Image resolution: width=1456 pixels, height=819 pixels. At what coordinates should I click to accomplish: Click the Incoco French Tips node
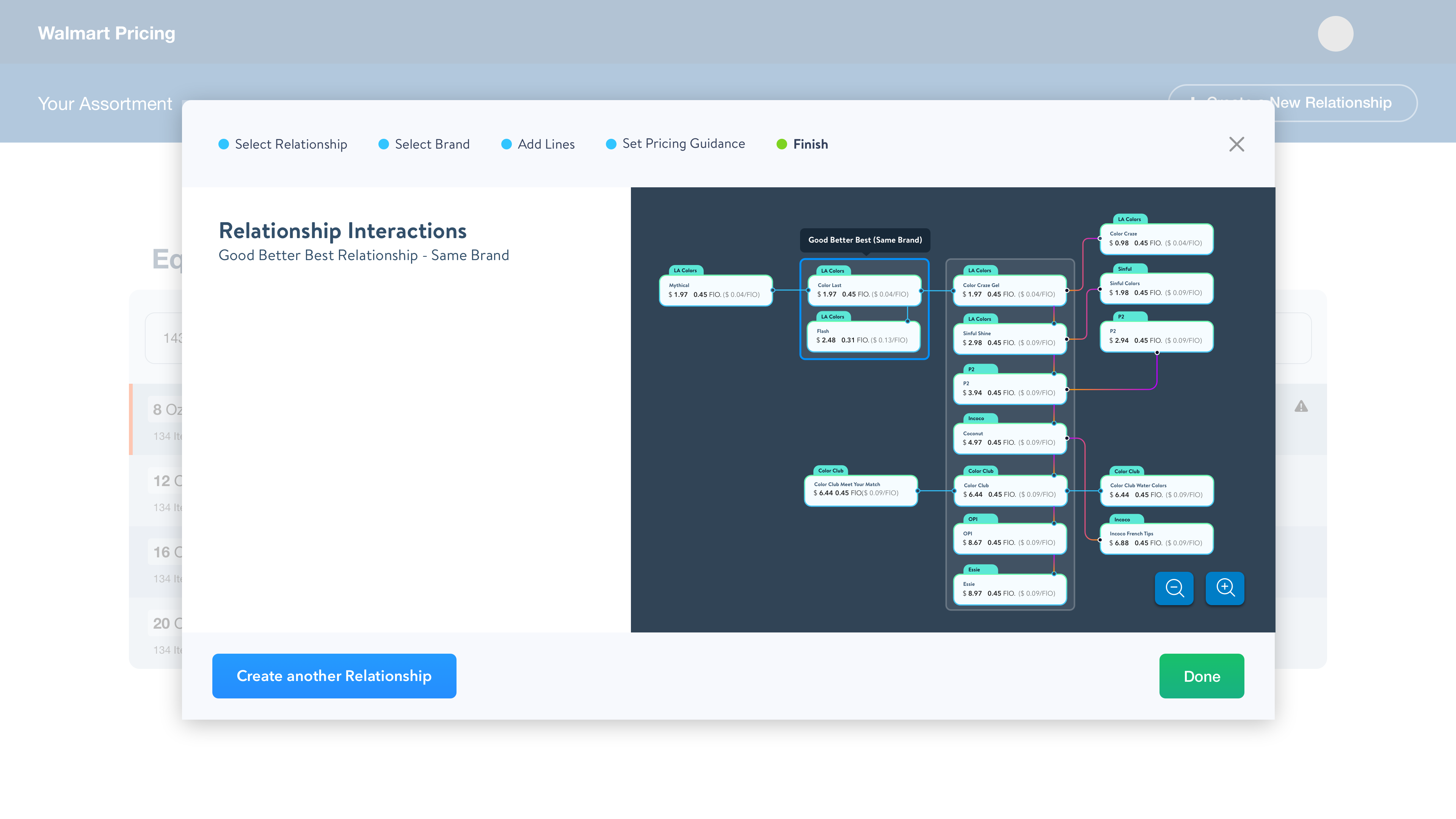tap(1156, 539)
